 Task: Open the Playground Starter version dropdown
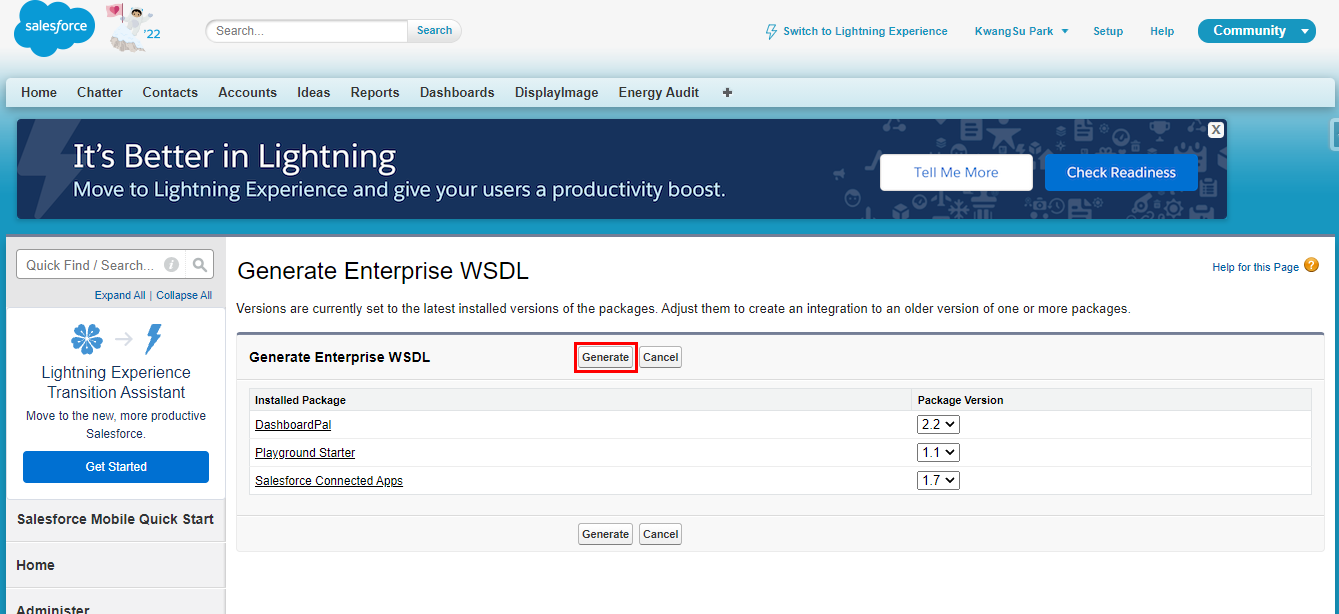[x=938, y=452]
